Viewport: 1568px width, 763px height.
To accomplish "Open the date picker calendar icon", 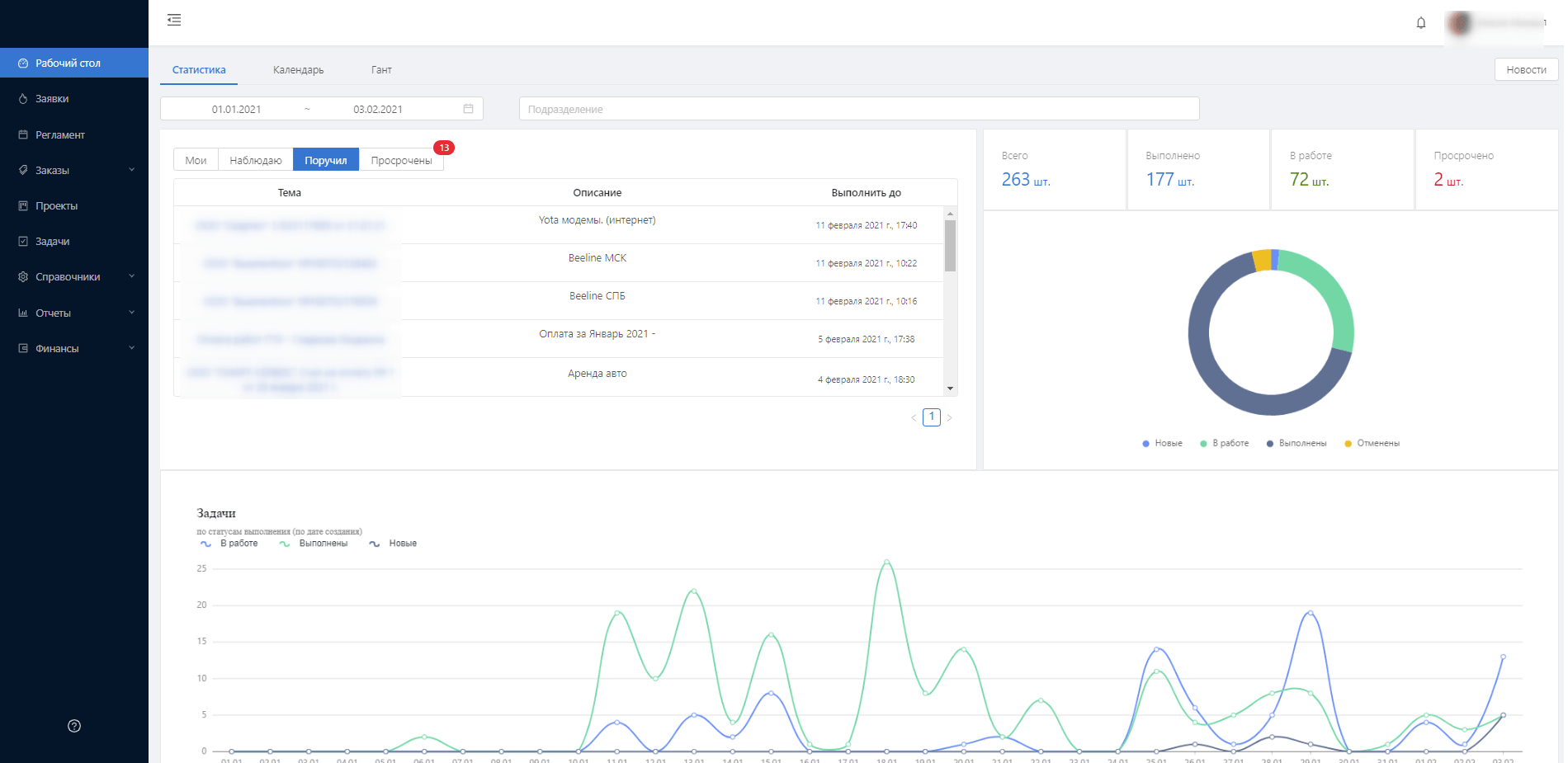I will [x=468, y=109].
